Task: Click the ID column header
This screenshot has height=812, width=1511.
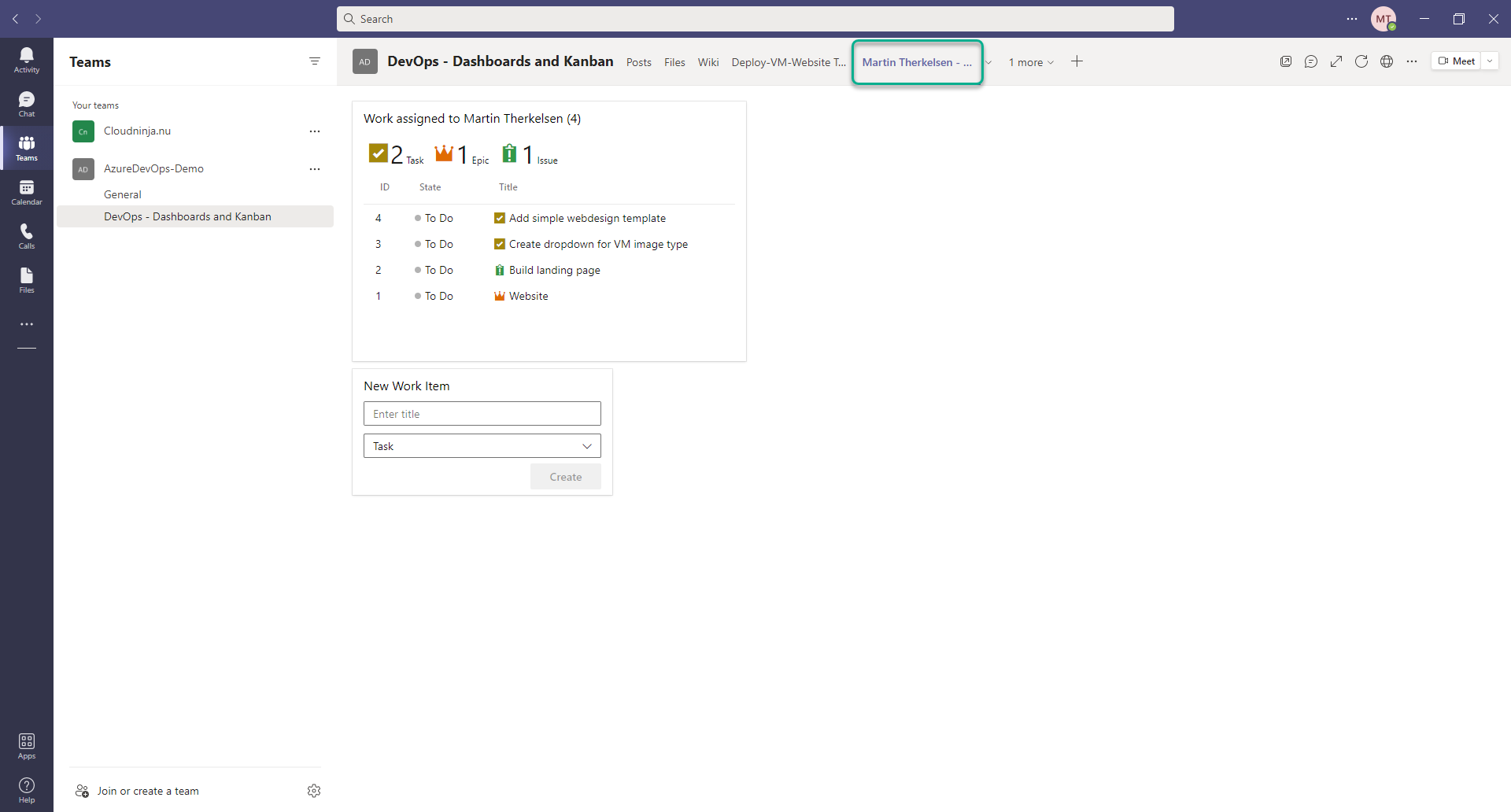Action: click(x=384, y=187)
